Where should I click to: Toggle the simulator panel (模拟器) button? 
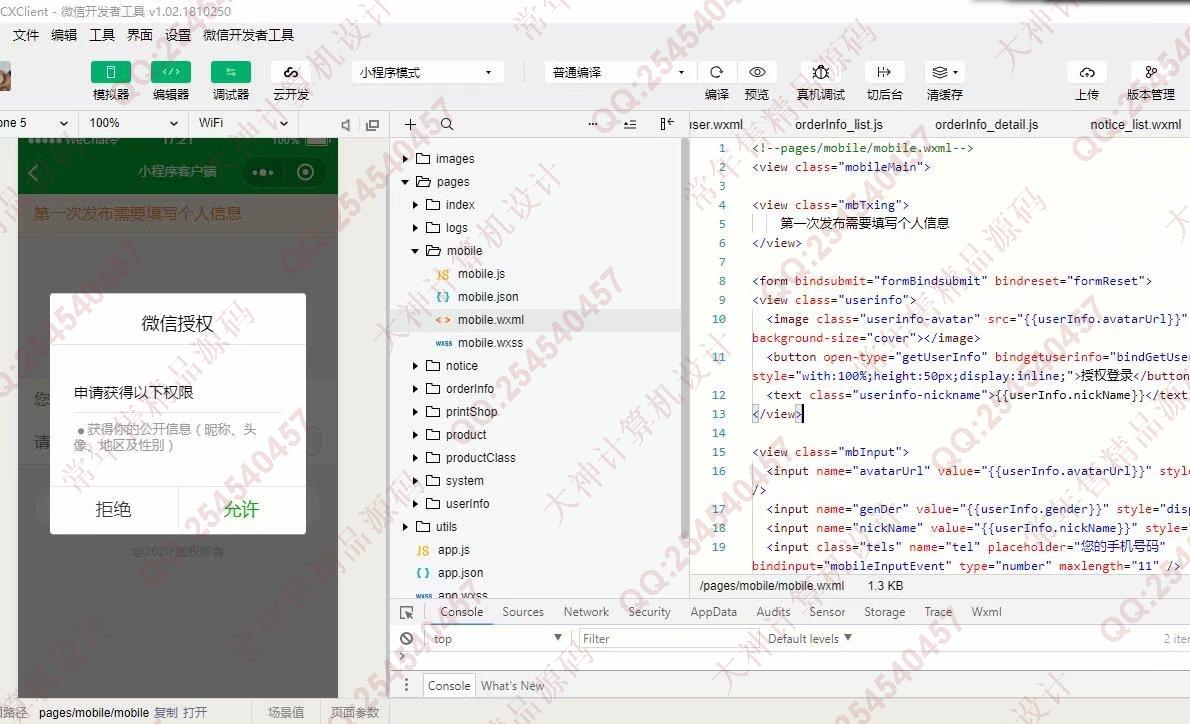[111, 72]
